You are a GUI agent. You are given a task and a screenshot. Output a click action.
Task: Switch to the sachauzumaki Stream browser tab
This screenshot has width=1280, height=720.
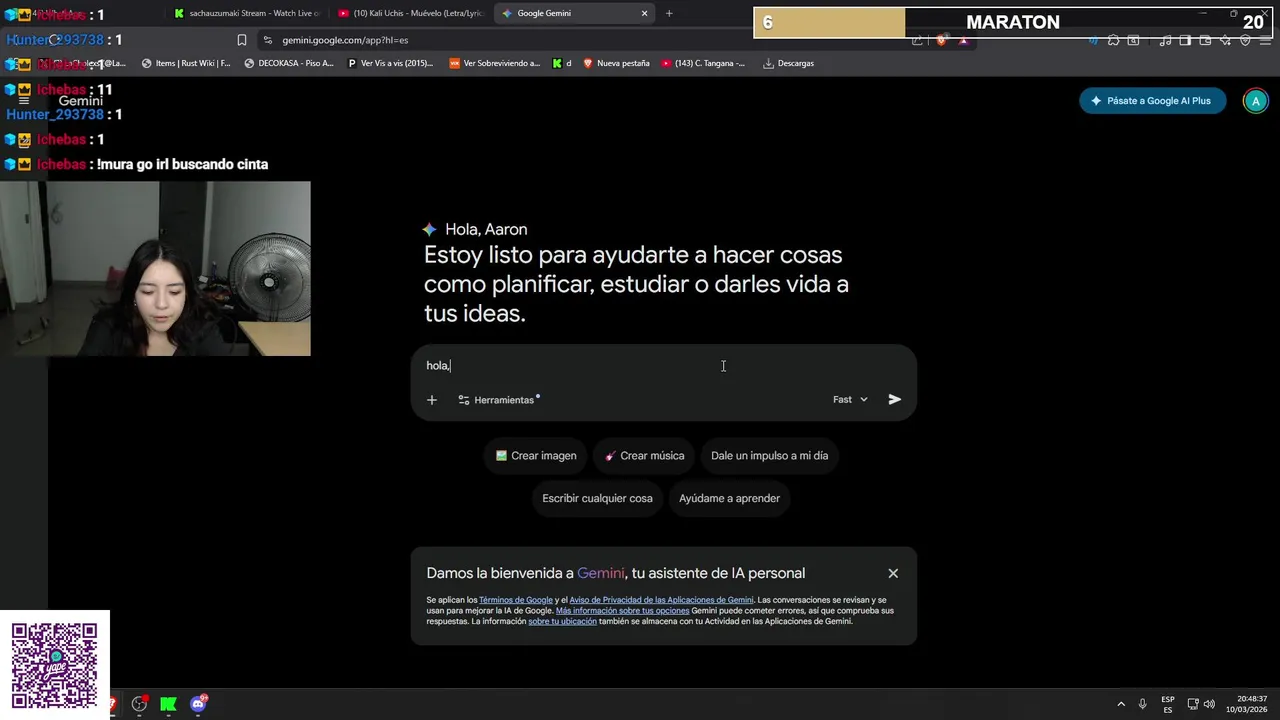coord(245,13)
